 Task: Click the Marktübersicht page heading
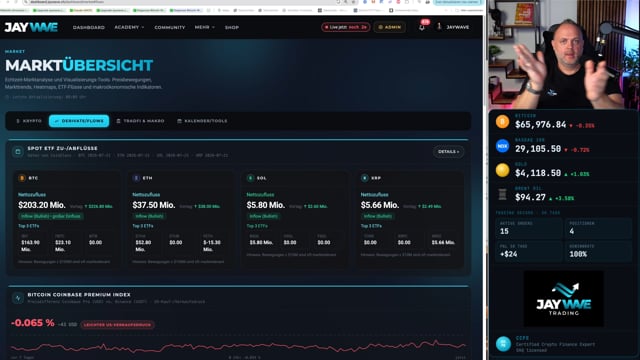pos(79,65)
